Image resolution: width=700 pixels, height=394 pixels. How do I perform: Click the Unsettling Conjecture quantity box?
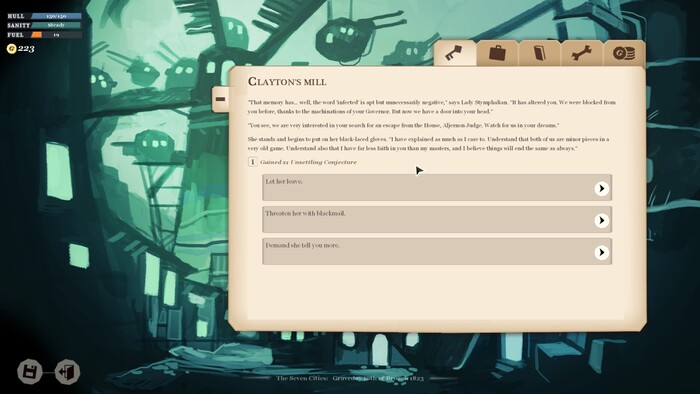point(253,162)
